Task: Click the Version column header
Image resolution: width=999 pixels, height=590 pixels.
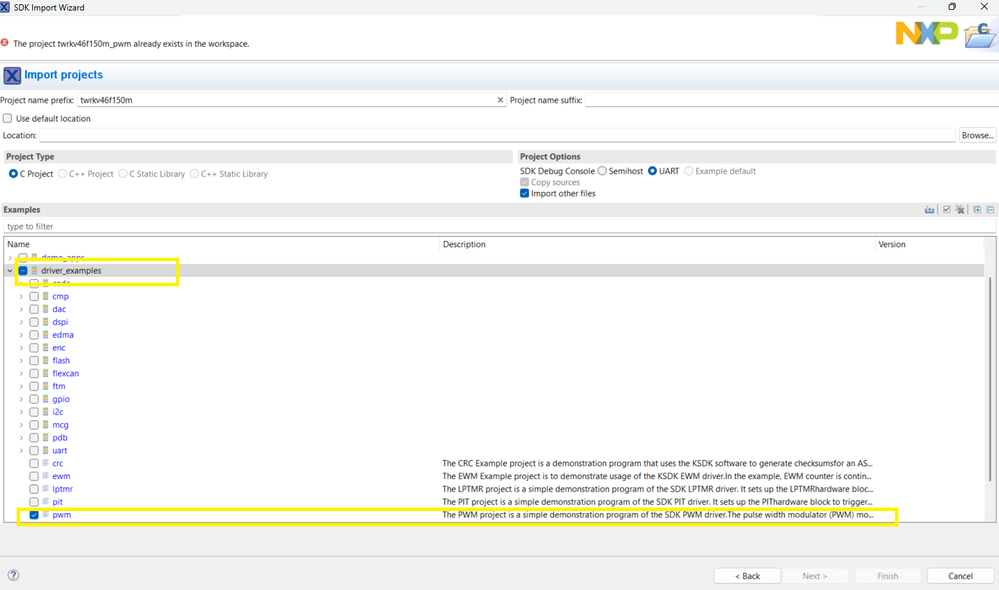Action: [x=929, y=245]
